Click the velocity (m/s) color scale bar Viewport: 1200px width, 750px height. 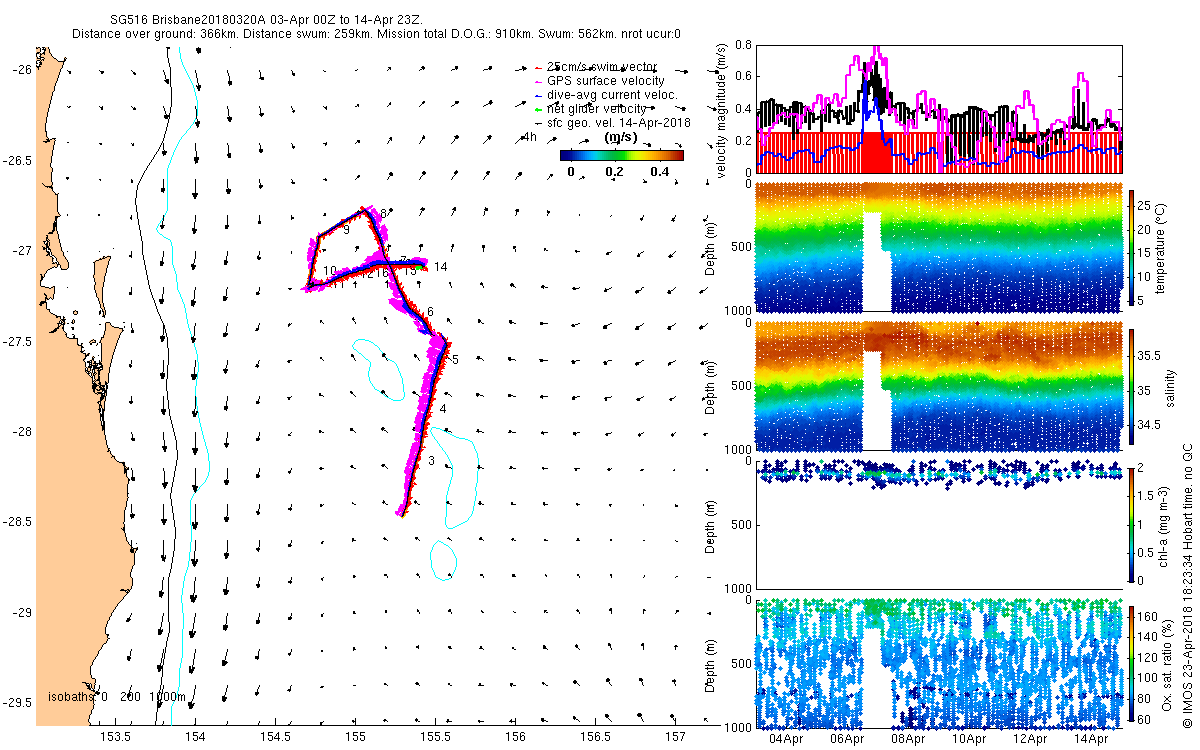(x=621, y=155)
